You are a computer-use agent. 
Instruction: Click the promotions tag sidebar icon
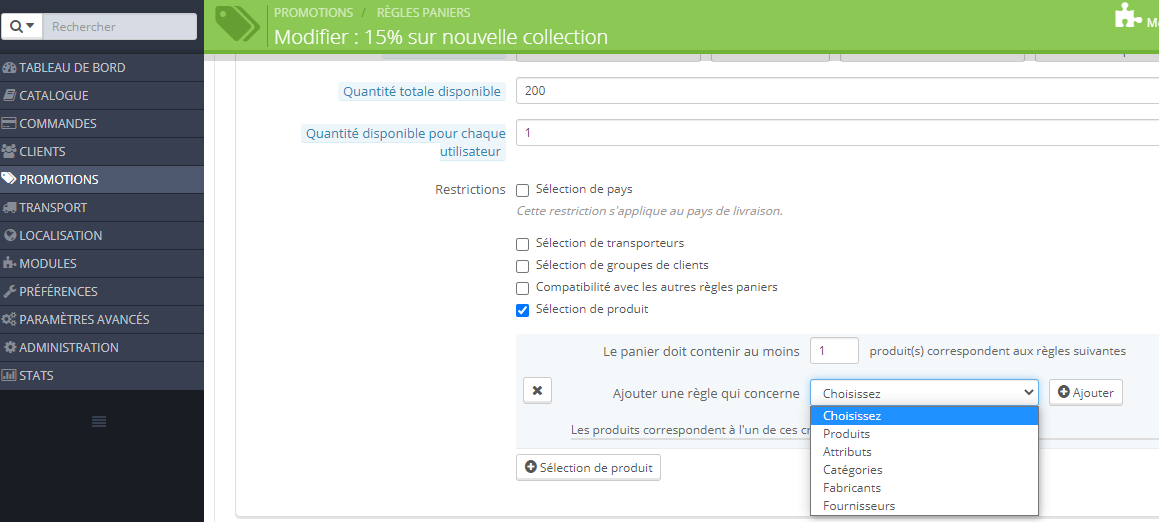(10, 180)
